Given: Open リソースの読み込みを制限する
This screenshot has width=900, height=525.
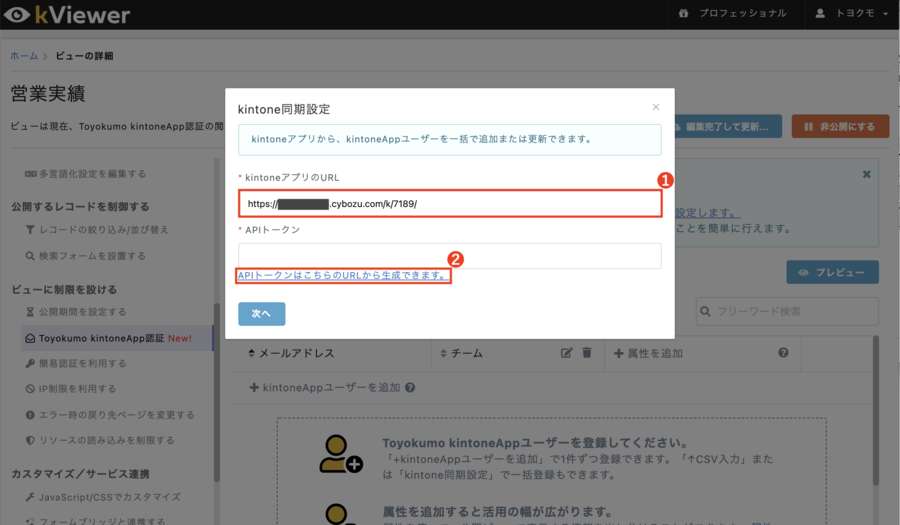Looking at the screenshot, I should point(100,440).
